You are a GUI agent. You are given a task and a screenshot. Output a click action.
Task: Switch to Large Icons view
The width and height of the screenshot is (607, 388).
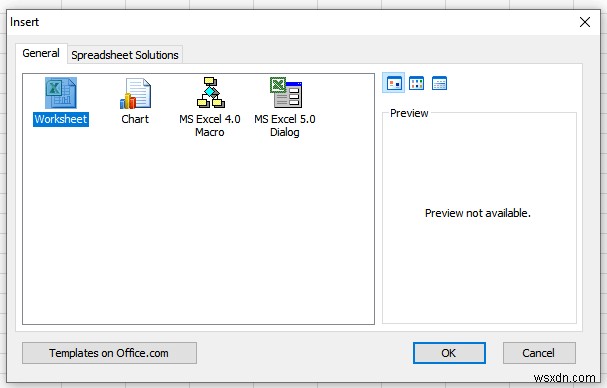pos(394,83)
